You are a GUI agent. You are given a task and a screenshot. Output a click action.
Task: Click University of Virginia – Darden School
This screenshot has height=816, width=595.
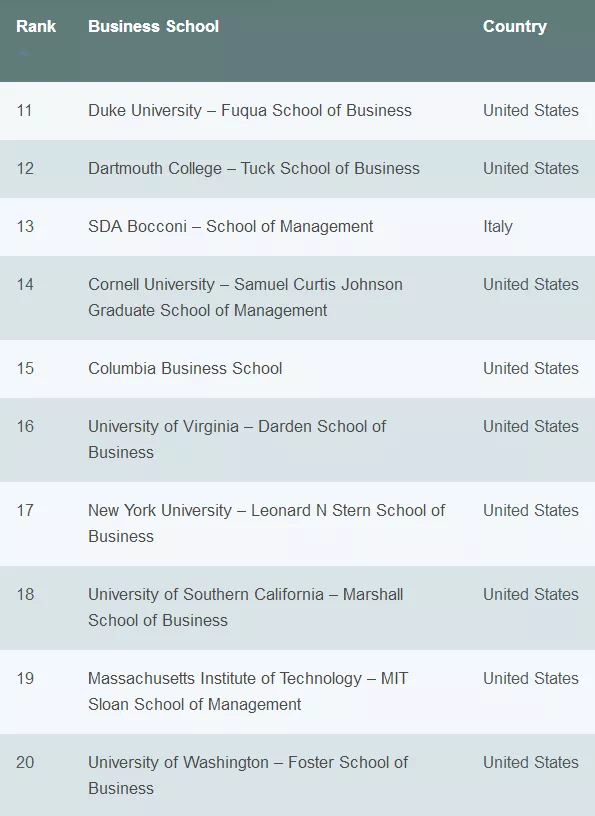(237, 439)
